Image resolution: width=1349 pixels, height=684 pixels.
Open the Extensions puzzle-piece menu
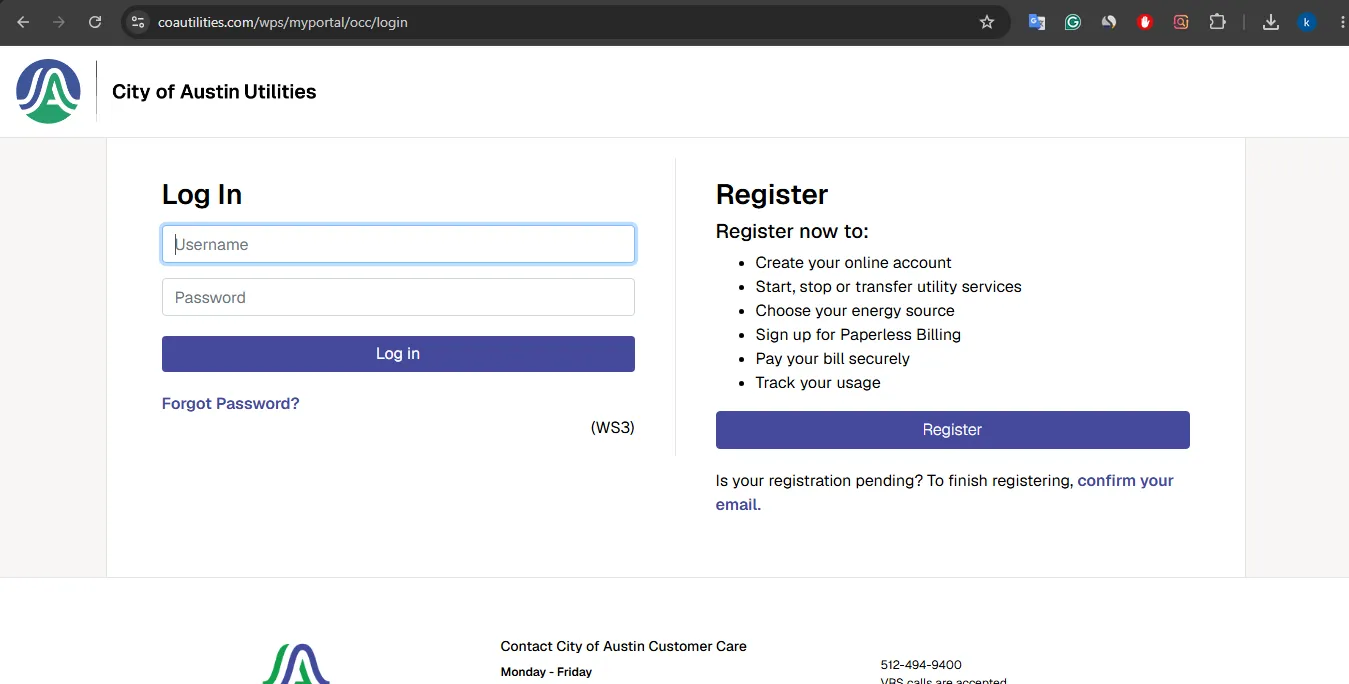[x=1217, y=22]
